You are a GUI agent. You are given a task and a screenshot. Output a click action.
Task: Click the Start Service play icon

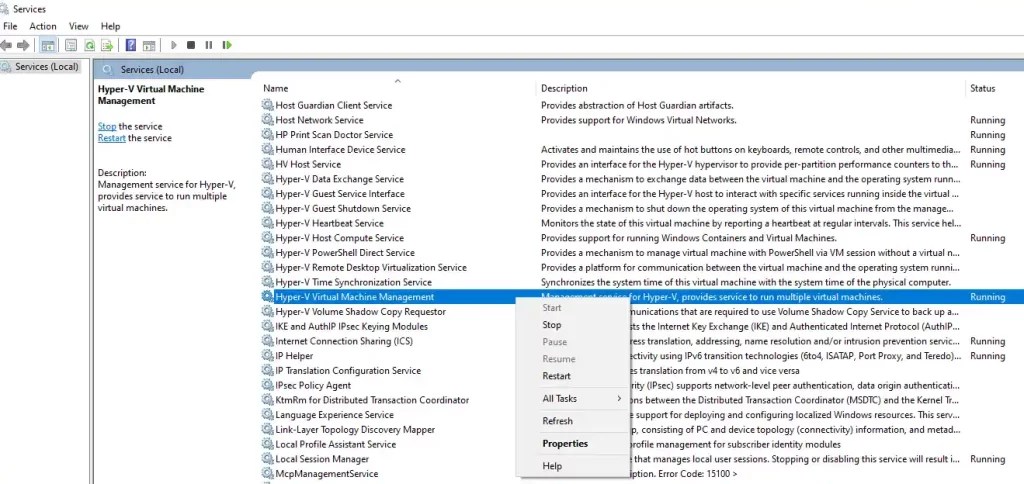(x=174, y=45)
